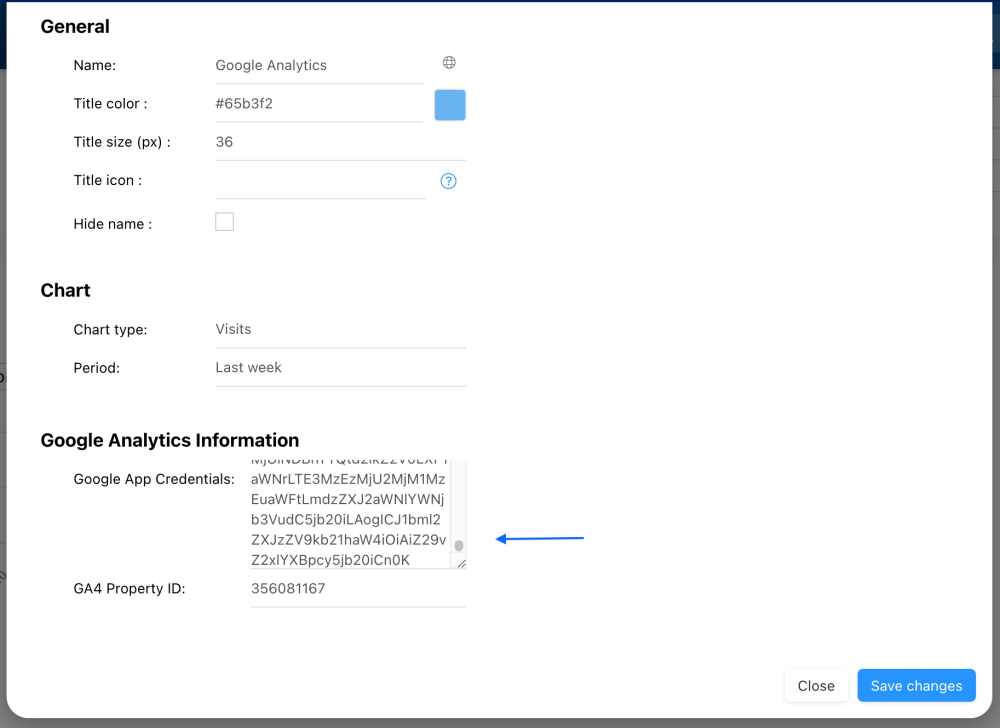Click the General section heading
Viewport: 1000px width, 728px height.
(75, 27)
